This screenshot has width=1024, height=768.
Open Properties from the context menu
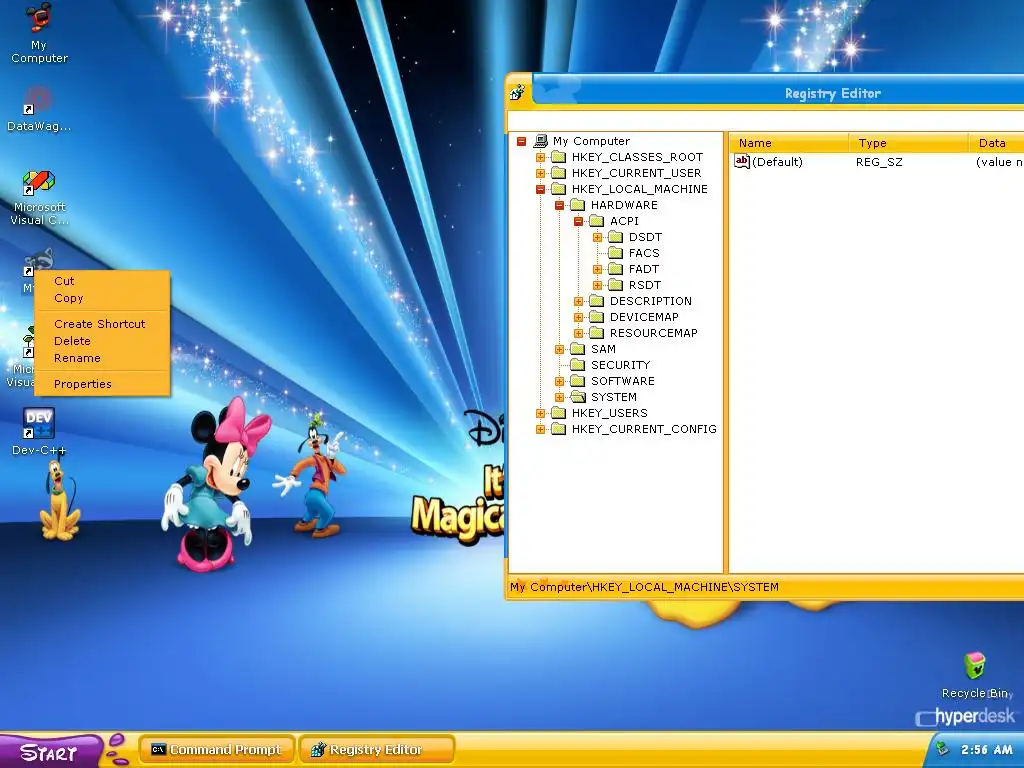[102, 384]
